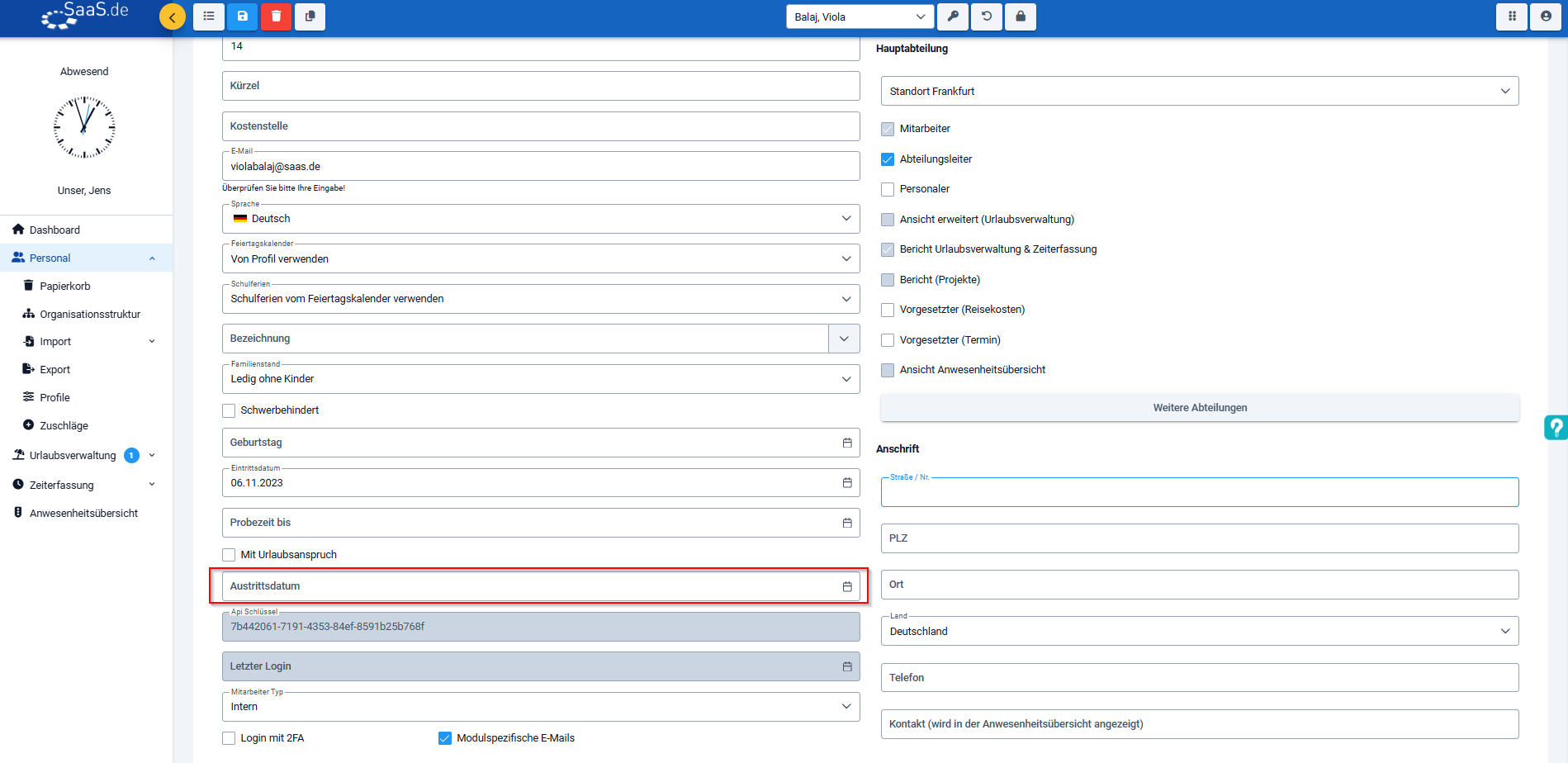Click the copy record icon
Viewport: 1568px width, 763px height.
point(310,17)
